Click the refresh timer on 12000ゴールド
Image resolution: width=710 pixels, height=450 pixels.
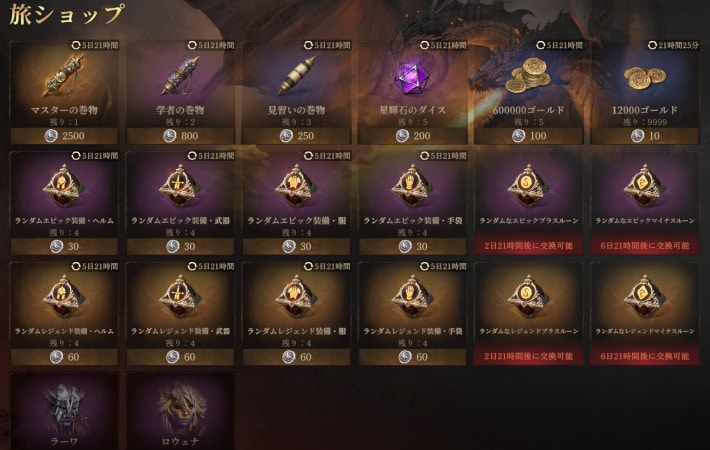point(673,45)
